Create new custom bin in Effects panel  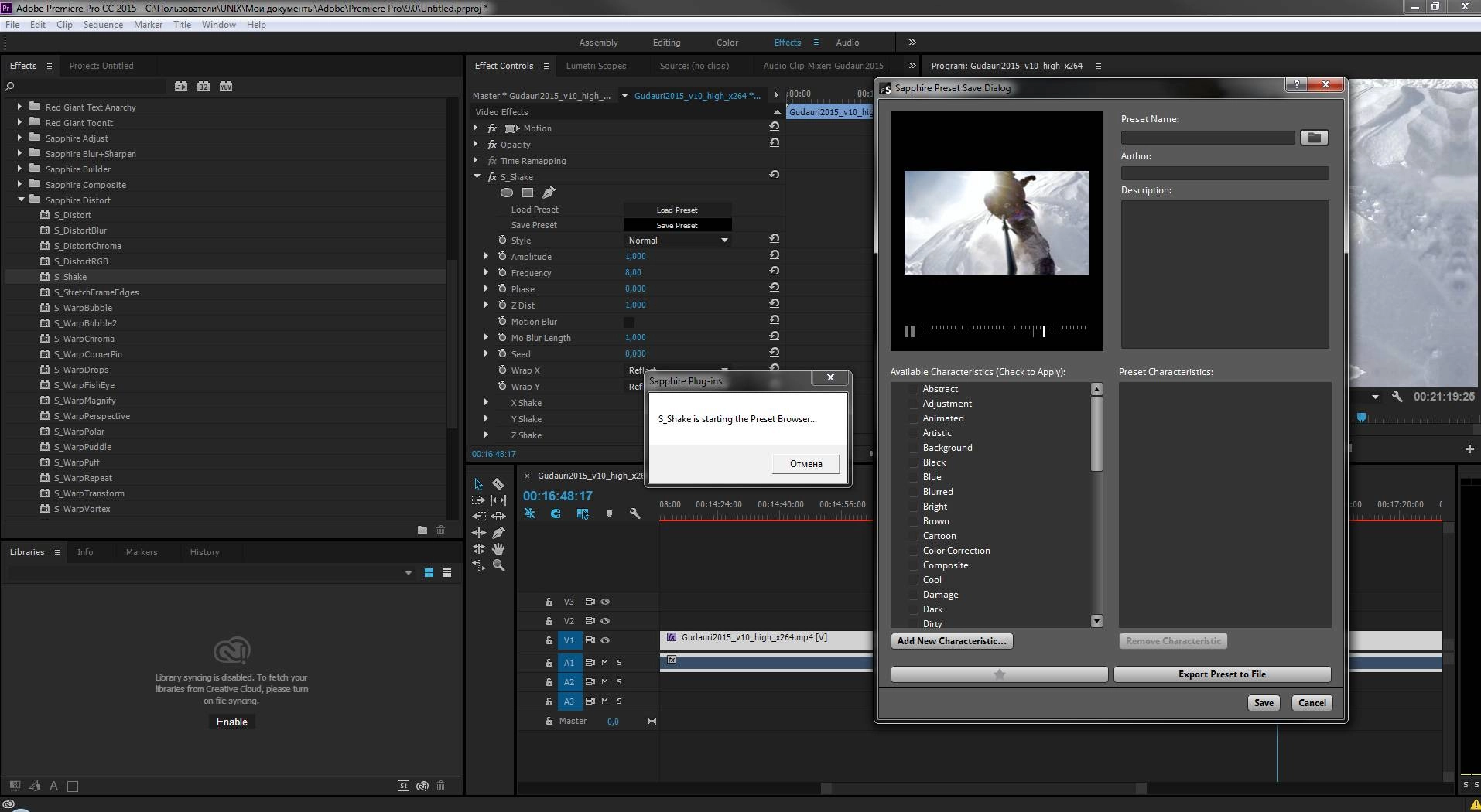[422, 530]
